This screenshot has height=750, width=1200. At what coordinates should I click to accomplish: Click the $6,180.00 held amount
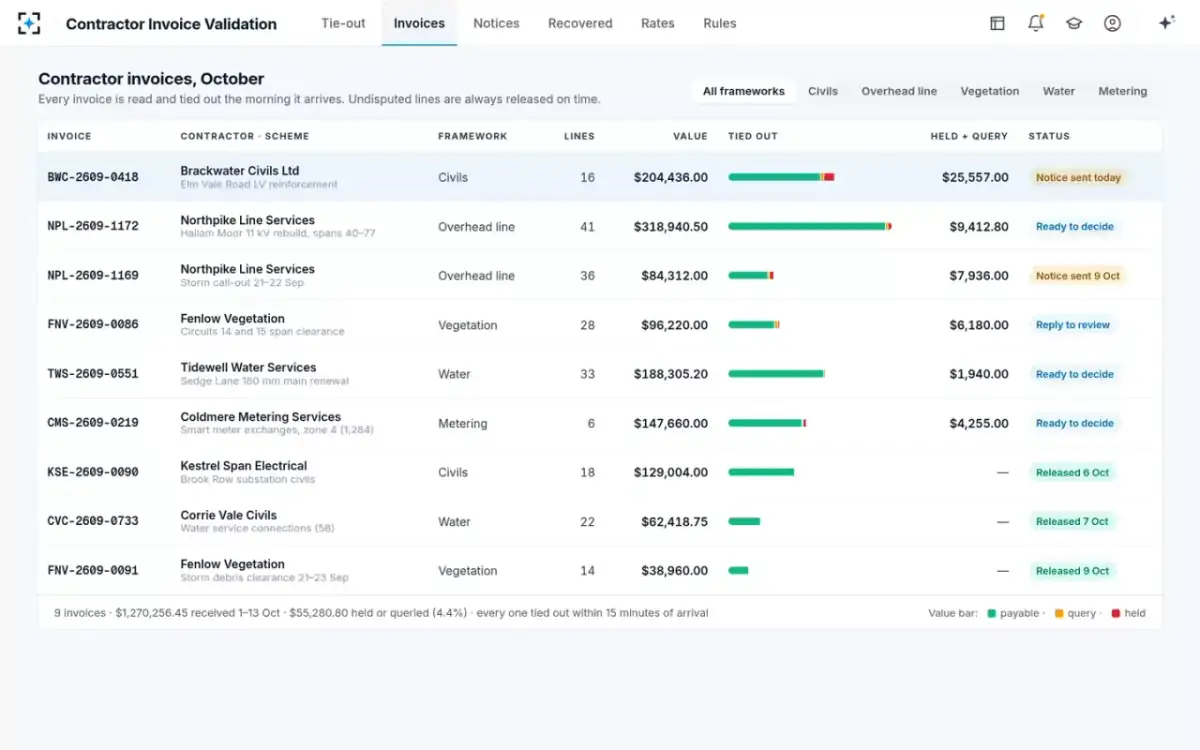tap(979, 324)
